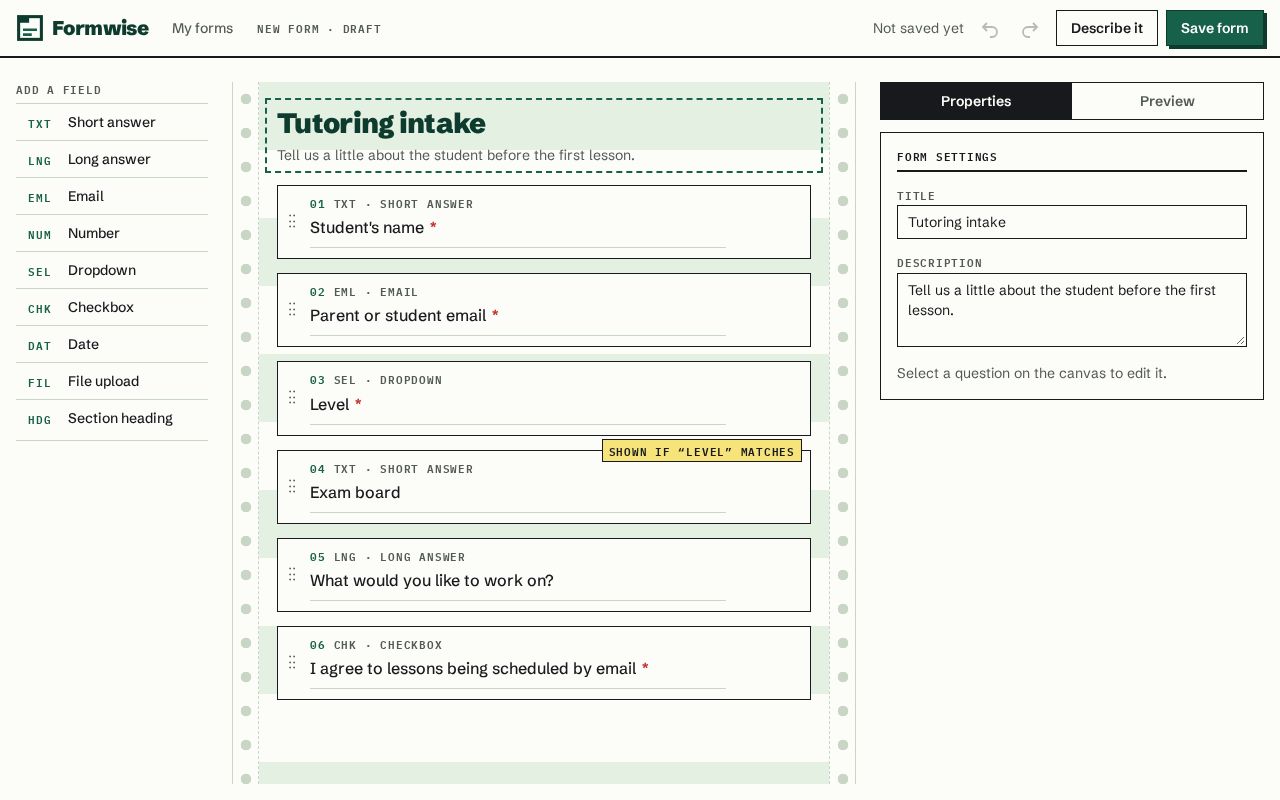Grab drag handle of Level field

click(x=292, y=397)
